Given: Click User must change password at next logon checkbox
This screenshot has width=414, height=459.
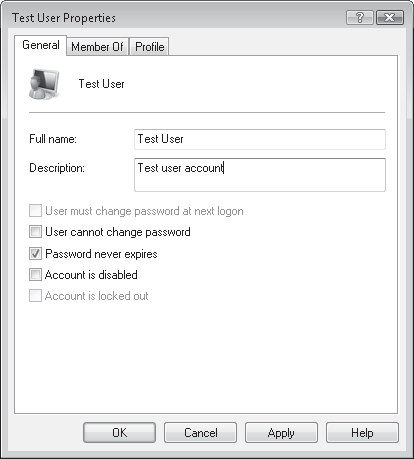Looking at the screenshot, I should point(35,211).
